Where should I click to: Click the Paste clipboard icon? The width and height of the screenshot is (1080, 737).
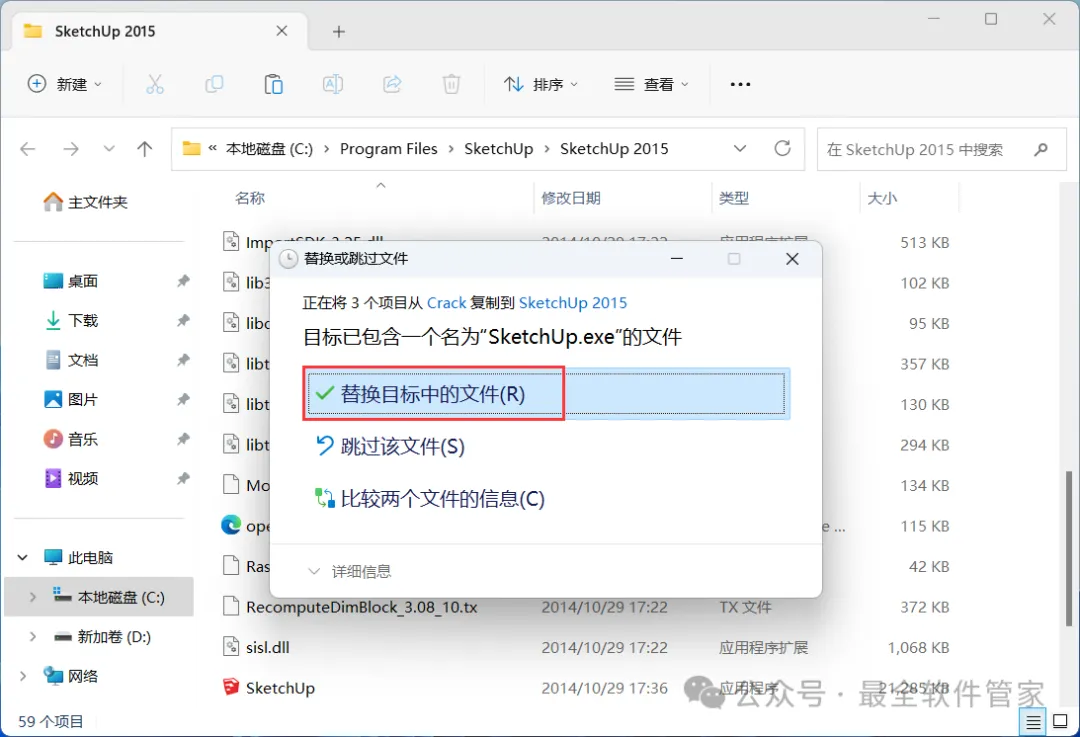click(273, 84)
